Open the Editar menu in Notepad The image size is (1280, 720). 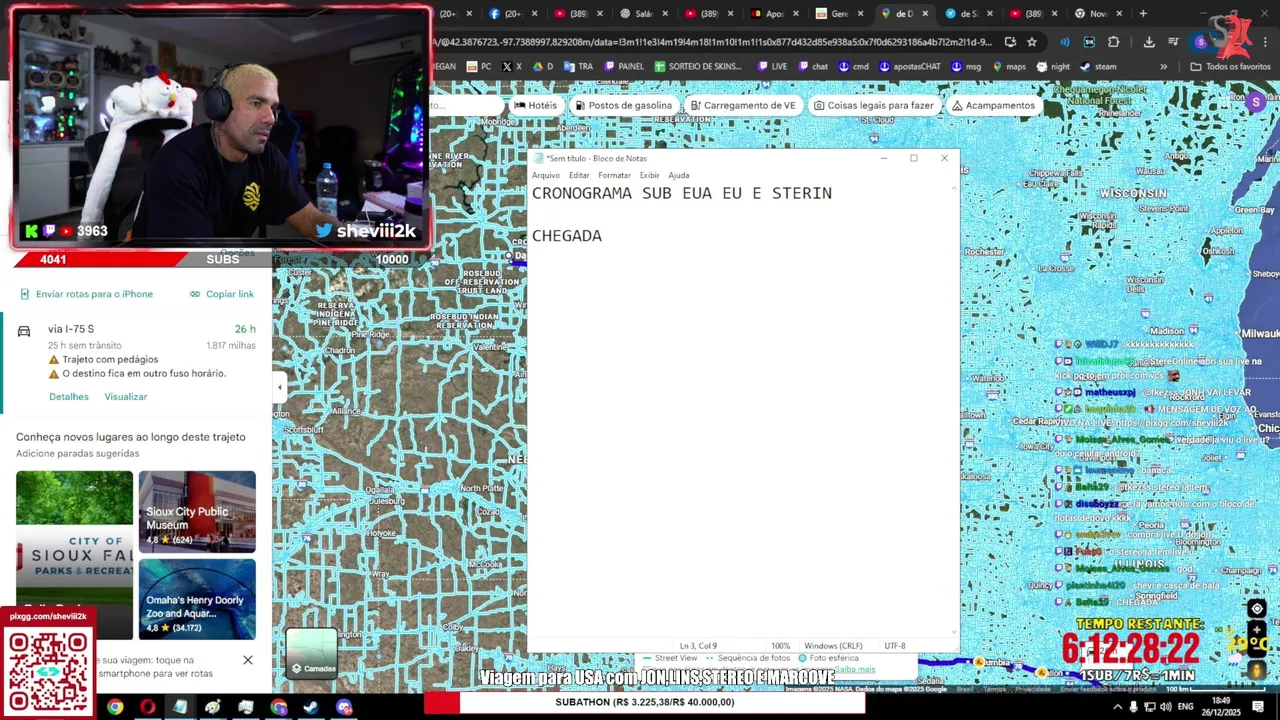click(x=579, y=175)
